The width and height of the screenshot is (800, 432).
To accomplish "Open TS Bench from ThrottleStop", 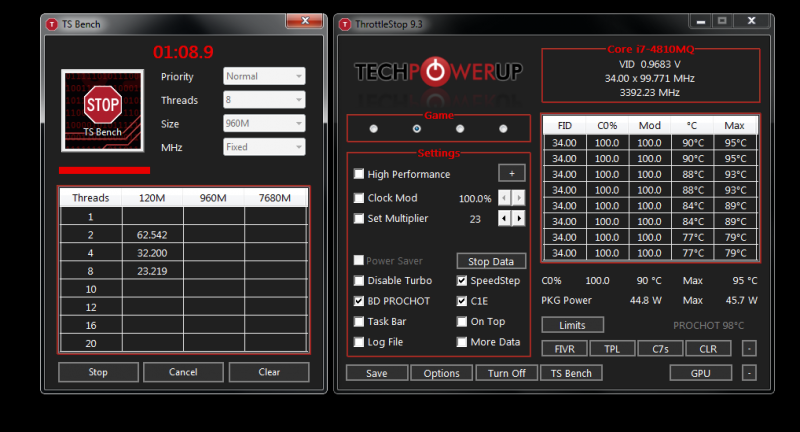I will pos(571,373).
